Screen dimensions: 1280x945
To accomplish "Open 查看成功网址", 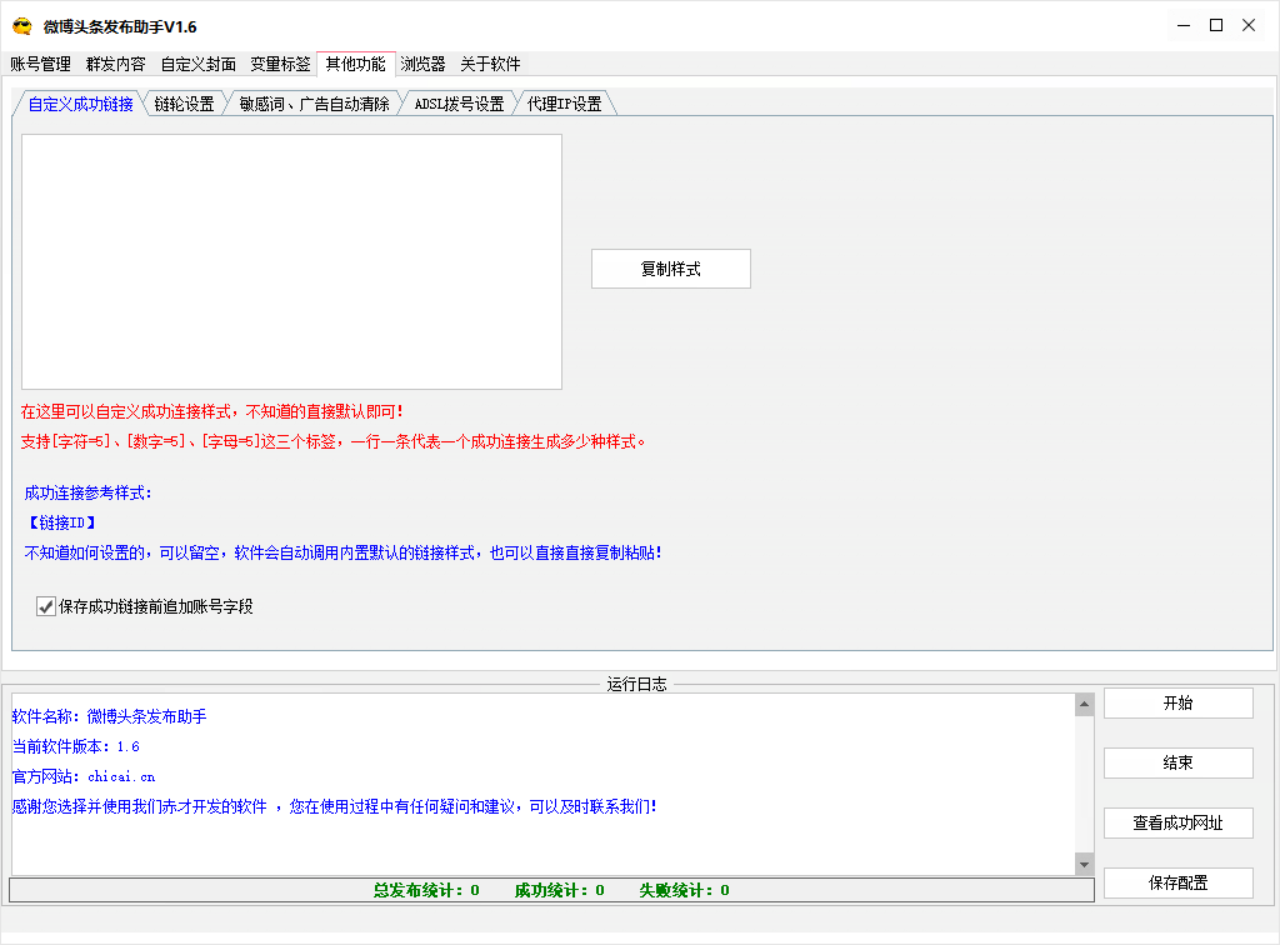I will [x=1178, y=823].
